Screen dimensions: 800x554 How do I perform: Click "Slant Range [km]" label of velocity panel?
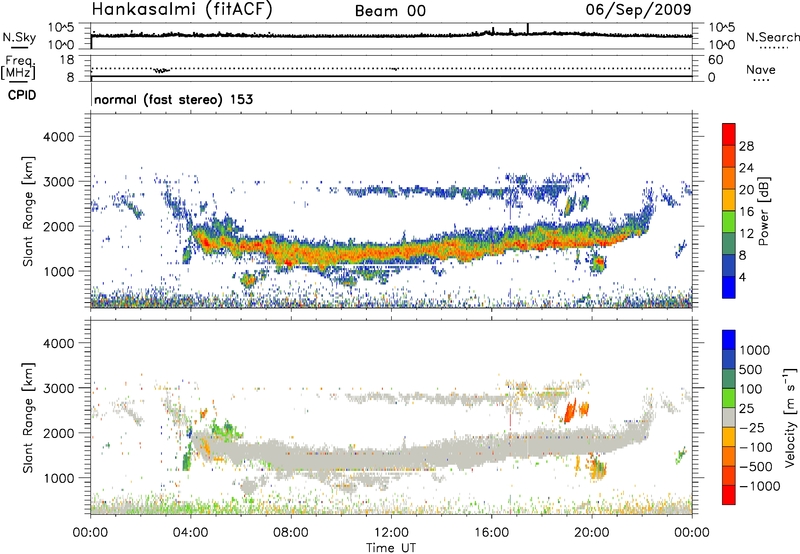pyautogui.click(x=28, y=417)
